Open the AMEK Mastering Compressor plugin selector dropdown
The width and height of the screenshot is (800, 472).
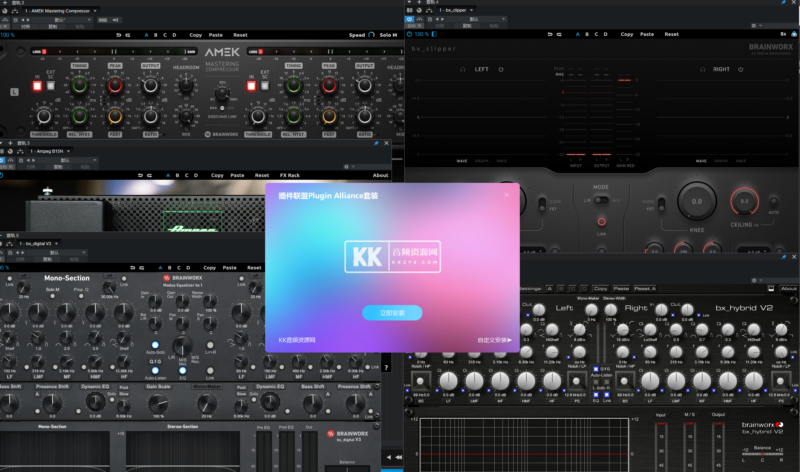[x=95, y=11]
